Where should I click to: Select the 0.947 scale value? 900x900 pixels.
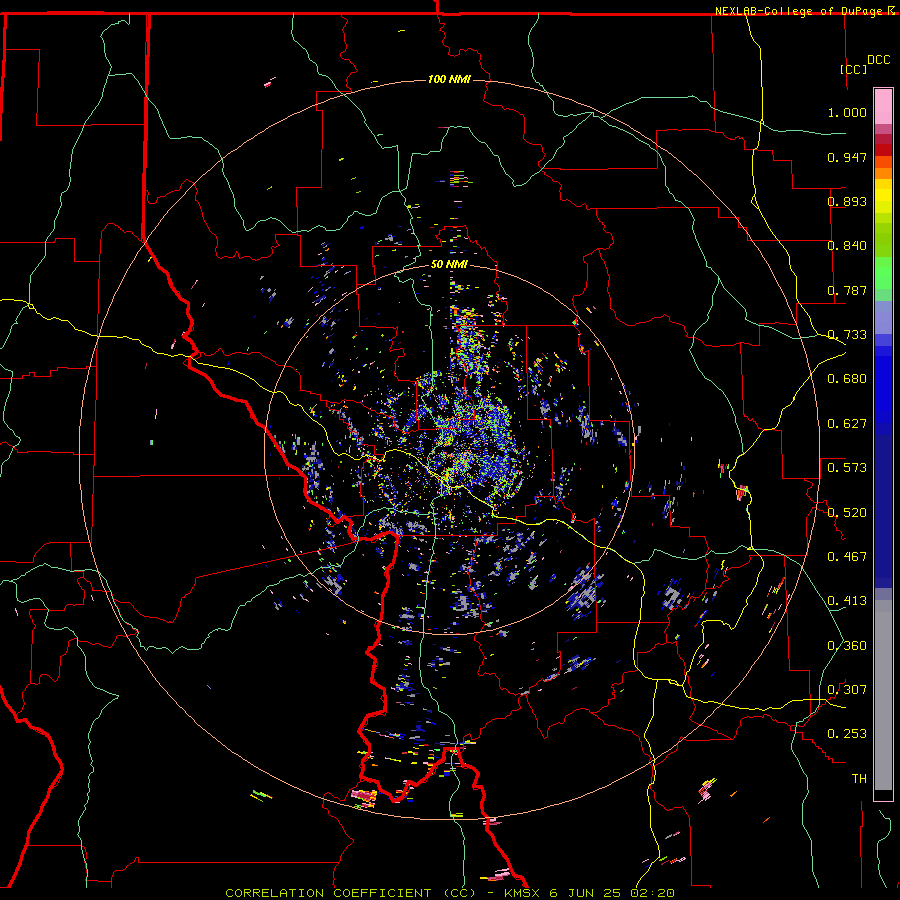[x=847, y=157]
